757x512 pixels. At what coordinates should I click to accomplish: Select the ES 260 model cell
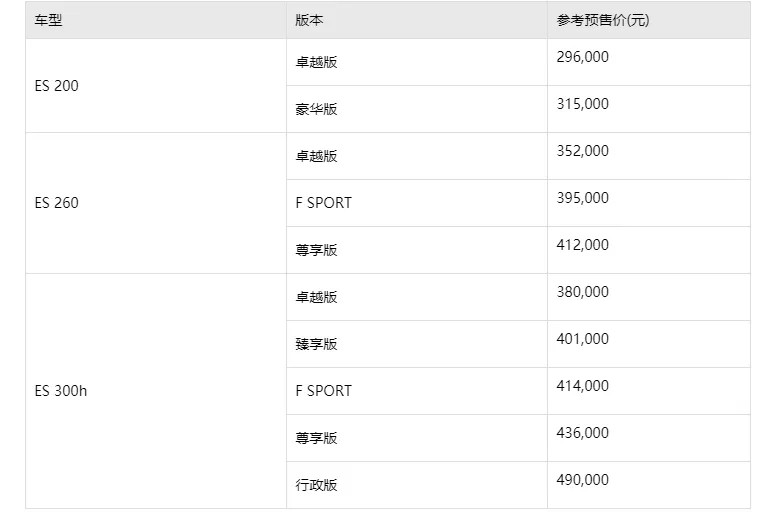56,203
